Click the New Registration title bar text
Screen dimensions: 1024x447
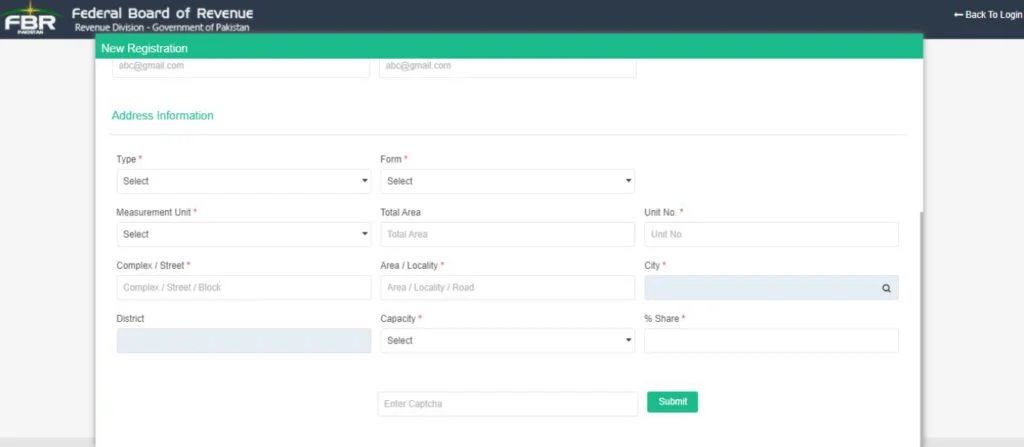(x=144, y=48)
